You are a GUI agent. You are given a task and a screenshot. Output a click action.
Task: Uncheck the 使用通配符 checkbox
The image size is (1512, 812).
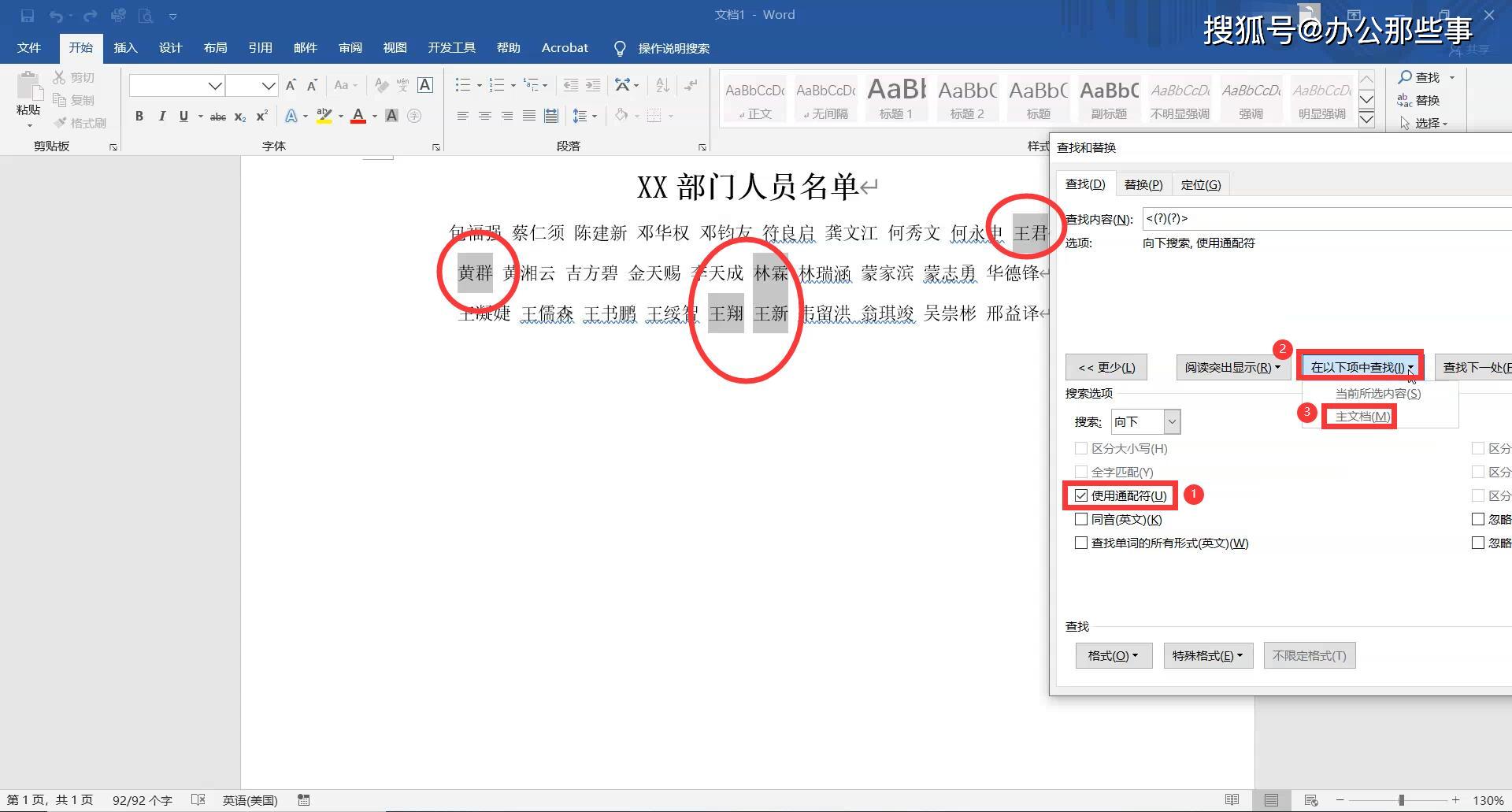[1081, 495]
